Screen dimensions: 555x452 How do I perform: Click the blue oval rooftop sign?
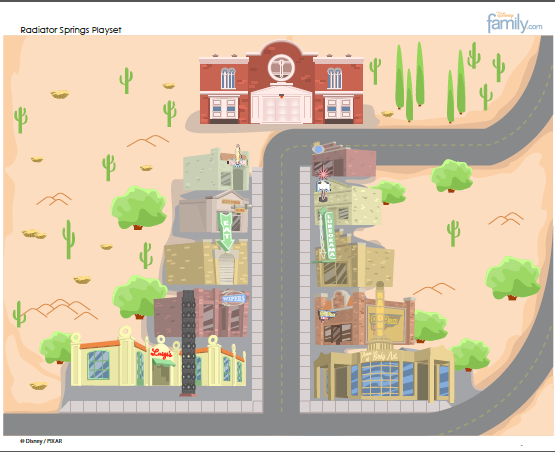tap(319, 149)
